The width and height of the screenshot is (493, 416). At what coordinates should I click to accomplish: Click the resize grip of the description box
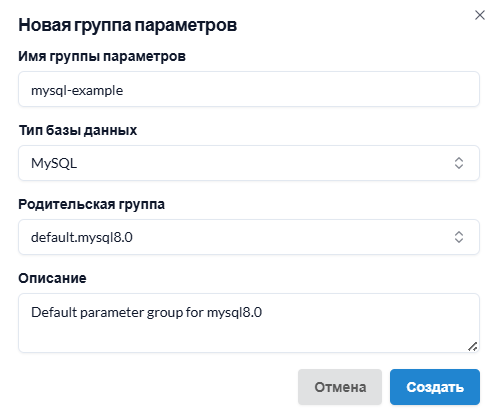pyautogui.click(x=472, y=347)
